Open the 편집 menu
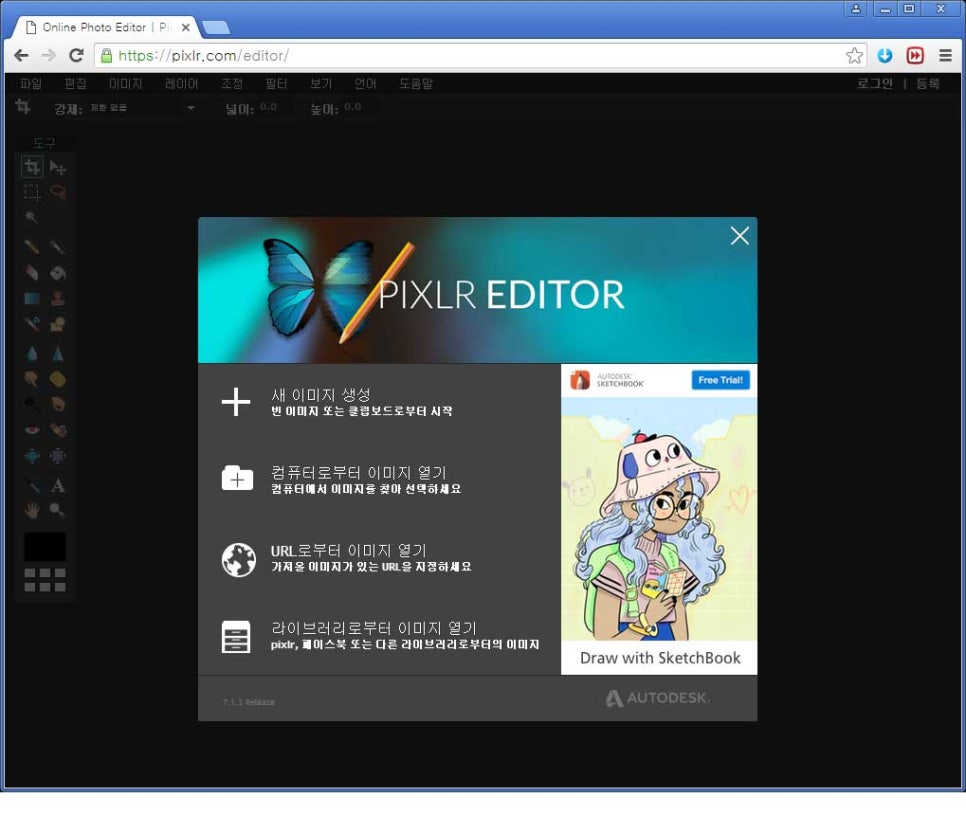The width and height of the screenshot is (966, 816). pyautogui.click(x=75, y=84)
